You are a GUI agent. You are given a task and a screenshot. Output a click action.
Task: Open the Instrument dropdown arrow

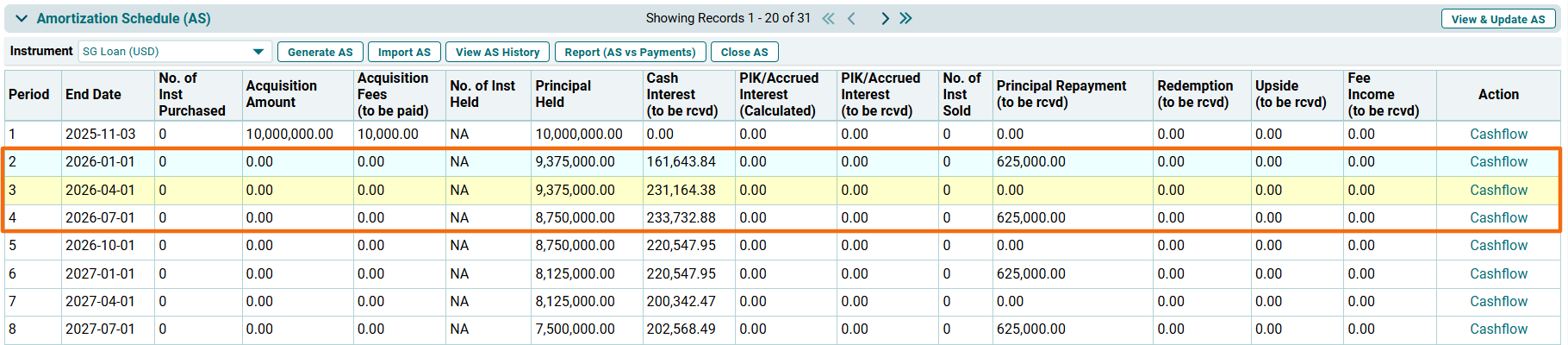(x=258, y=52)
